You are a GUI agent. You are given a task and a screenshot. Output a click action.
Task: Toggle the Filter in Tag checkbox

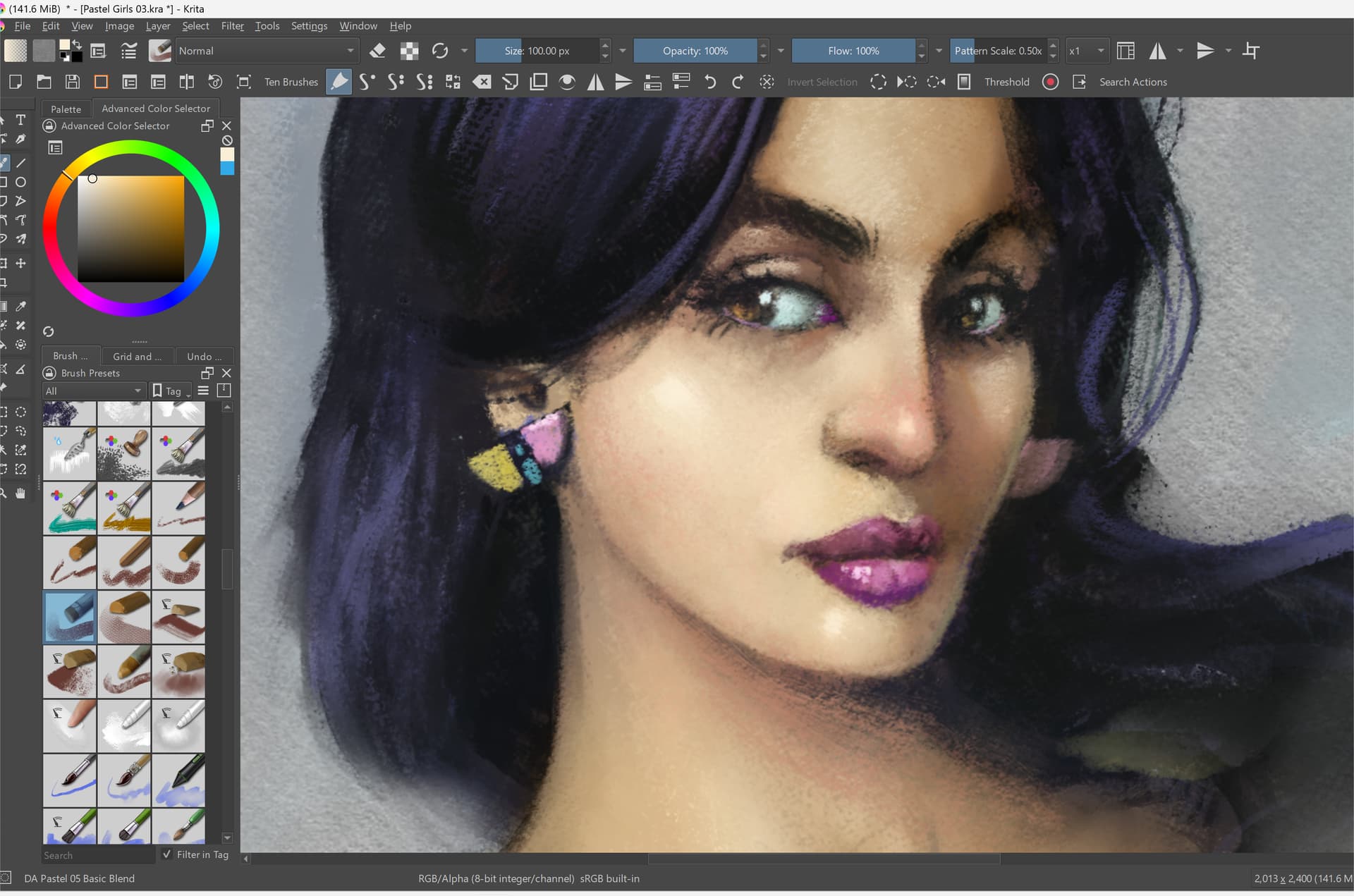pyautogui.click(x=166, y=854)
